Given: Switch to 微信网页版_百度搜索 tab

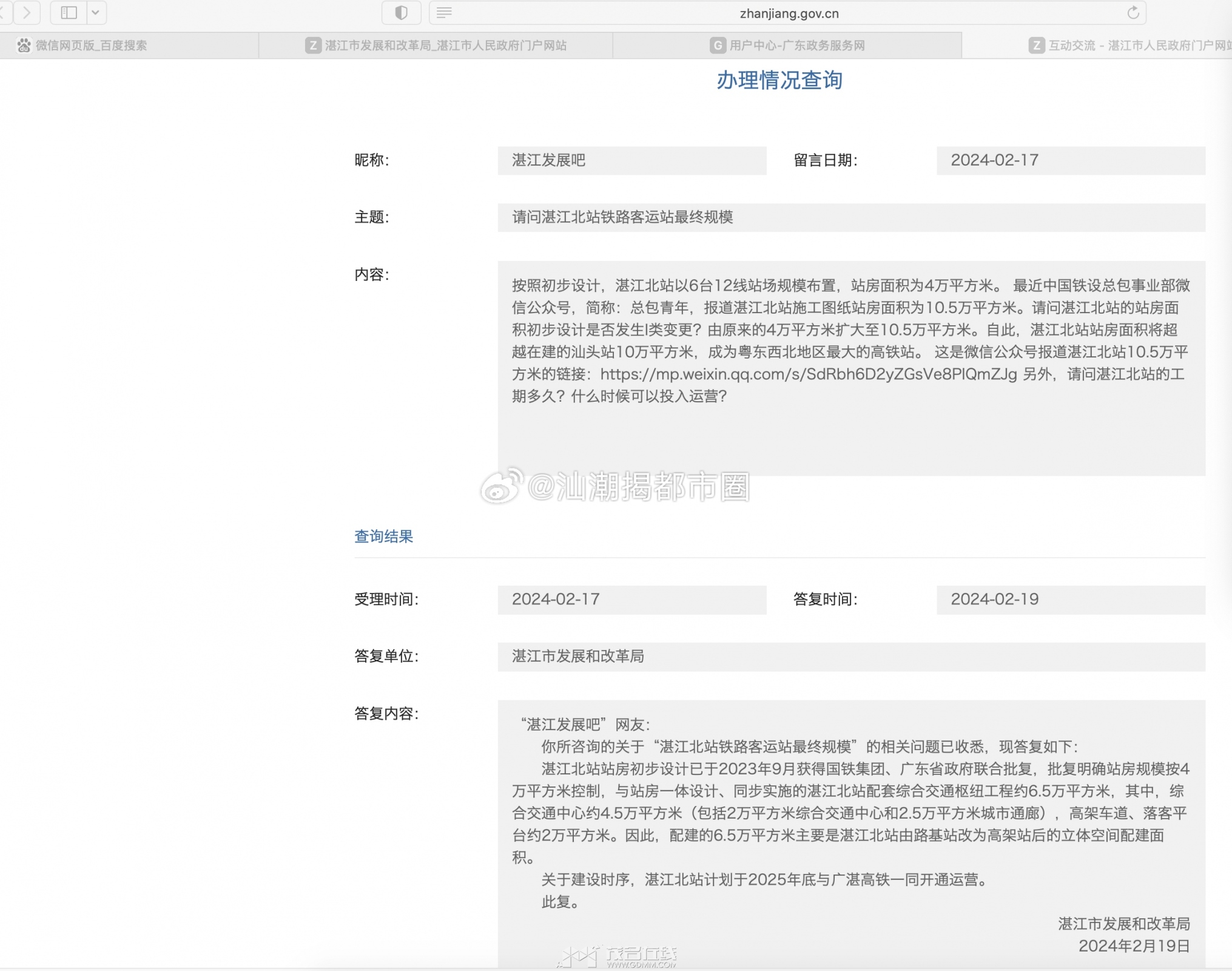Looking at the screenshot, I should (x=129, y=46).
